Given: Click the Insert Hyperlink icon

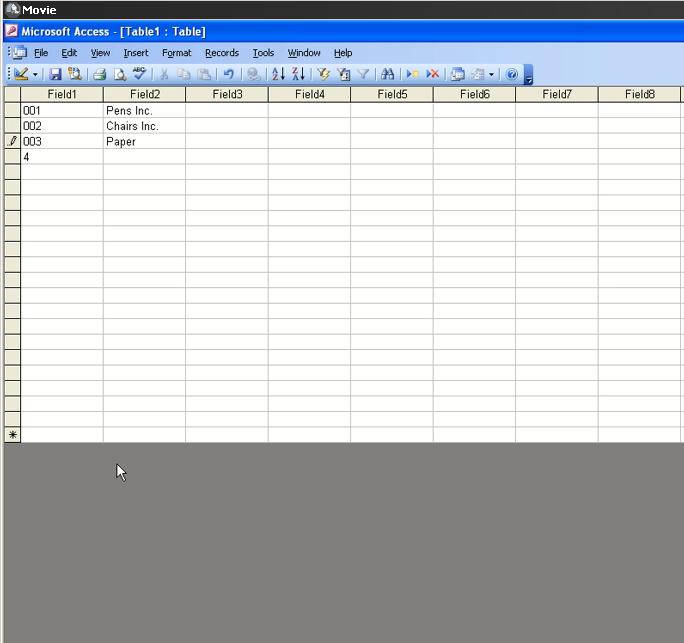Looking at the screenshot, I should click(x=253, y=74).
